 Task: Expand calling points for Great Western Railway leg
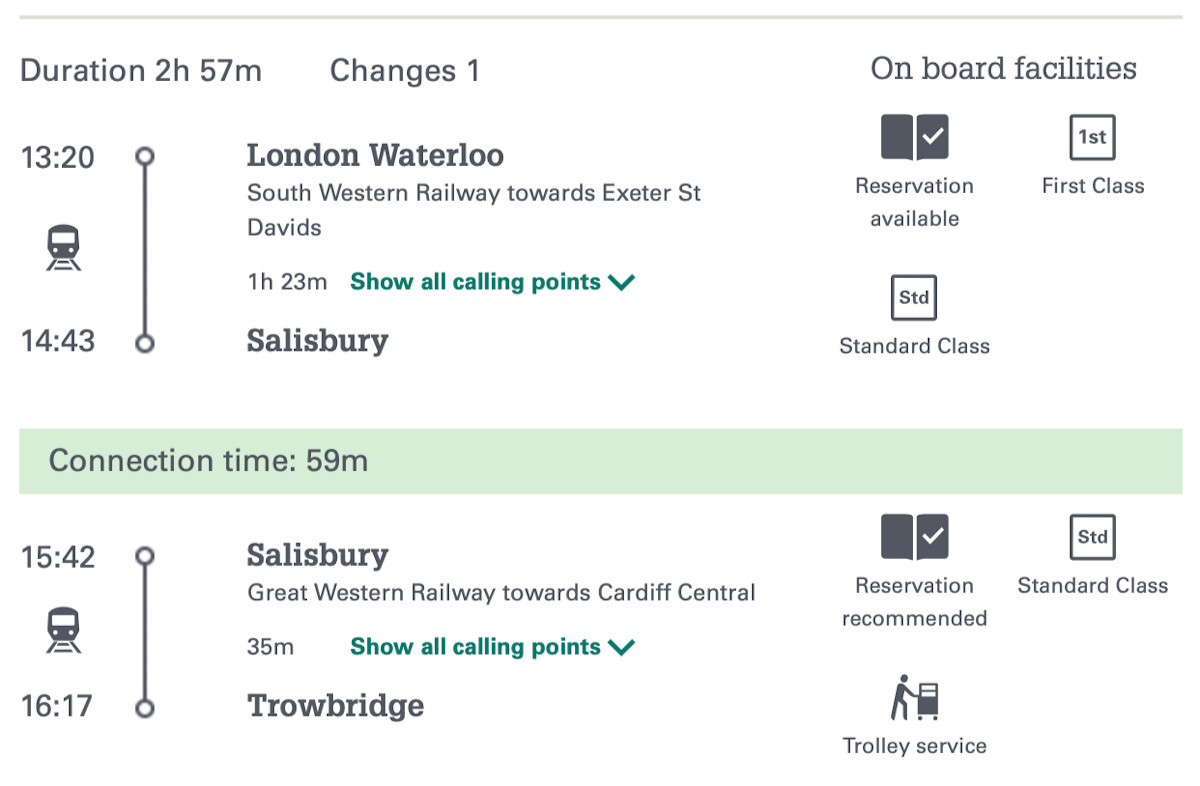(x=475, y=647)
